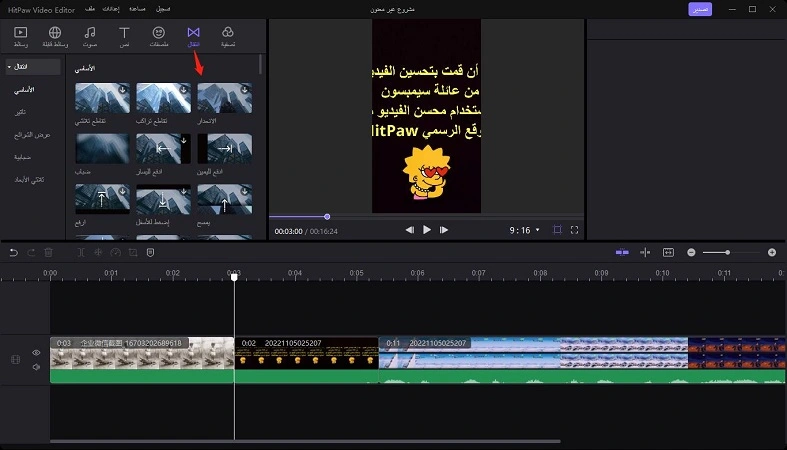Select the Basic (الأساسي) transition category
Viewport: 787px width, 450px height.
(24, 90)
